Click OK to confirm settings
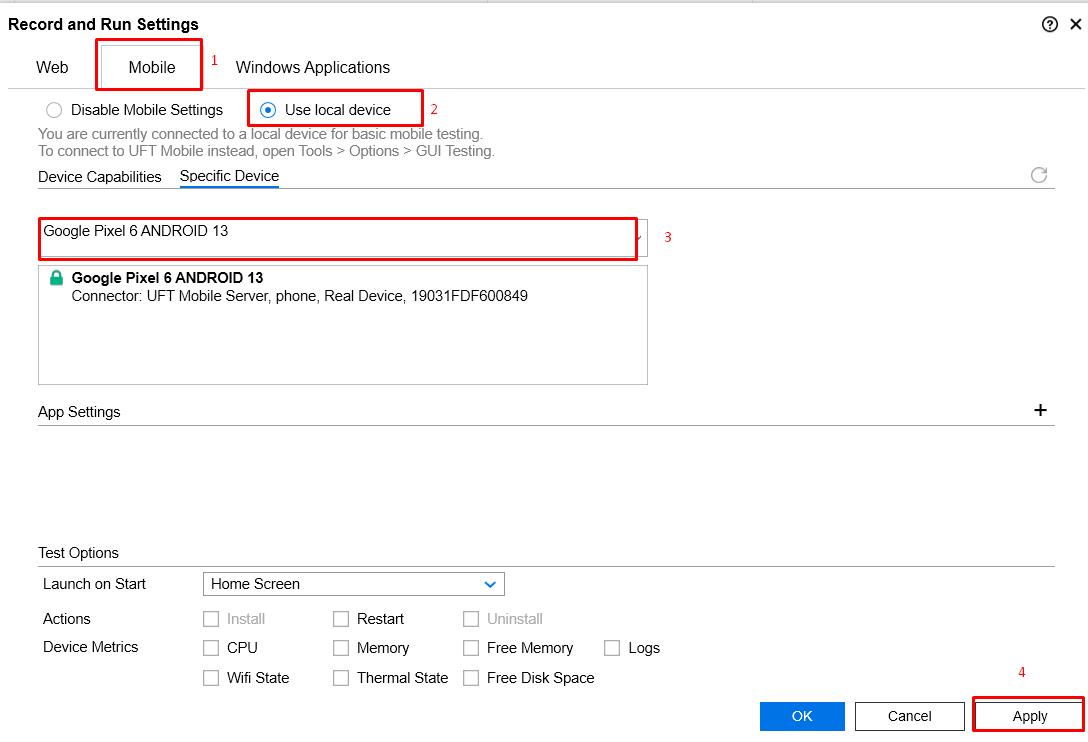Screen dimensions: 1088x742 tap(802, 716)
